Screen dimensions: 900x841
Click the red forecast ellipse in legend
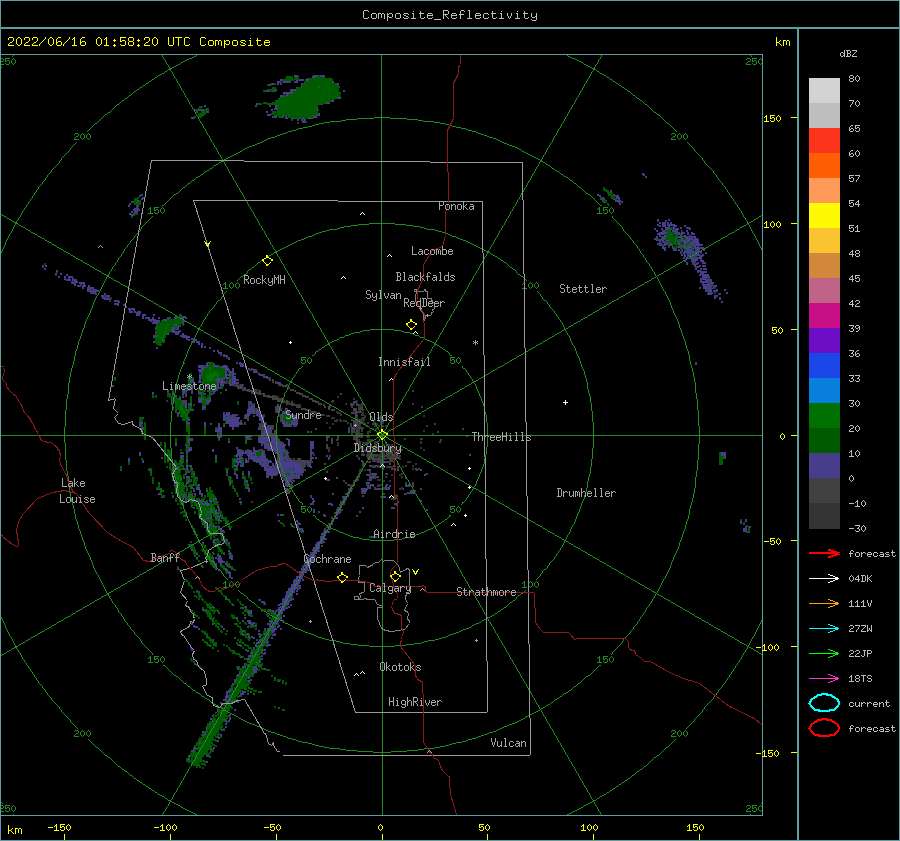pos(824,728)
